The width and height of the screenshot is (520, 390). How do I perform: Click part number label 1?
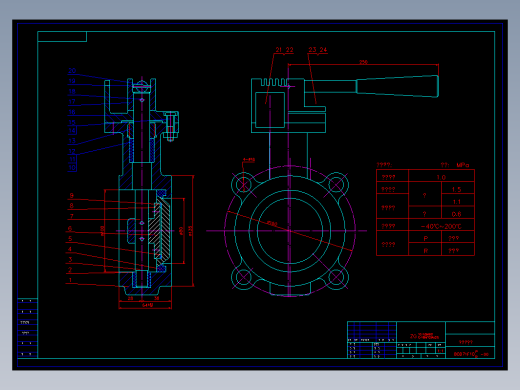pos(70,280)
